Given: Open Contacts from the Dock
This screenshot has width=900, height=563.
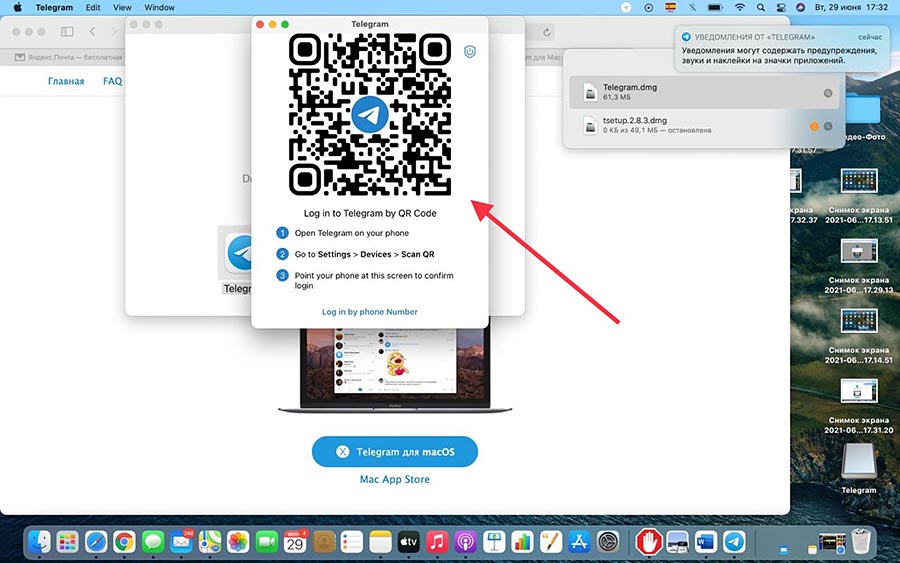Looking at the screenshot, I should 324,541.
